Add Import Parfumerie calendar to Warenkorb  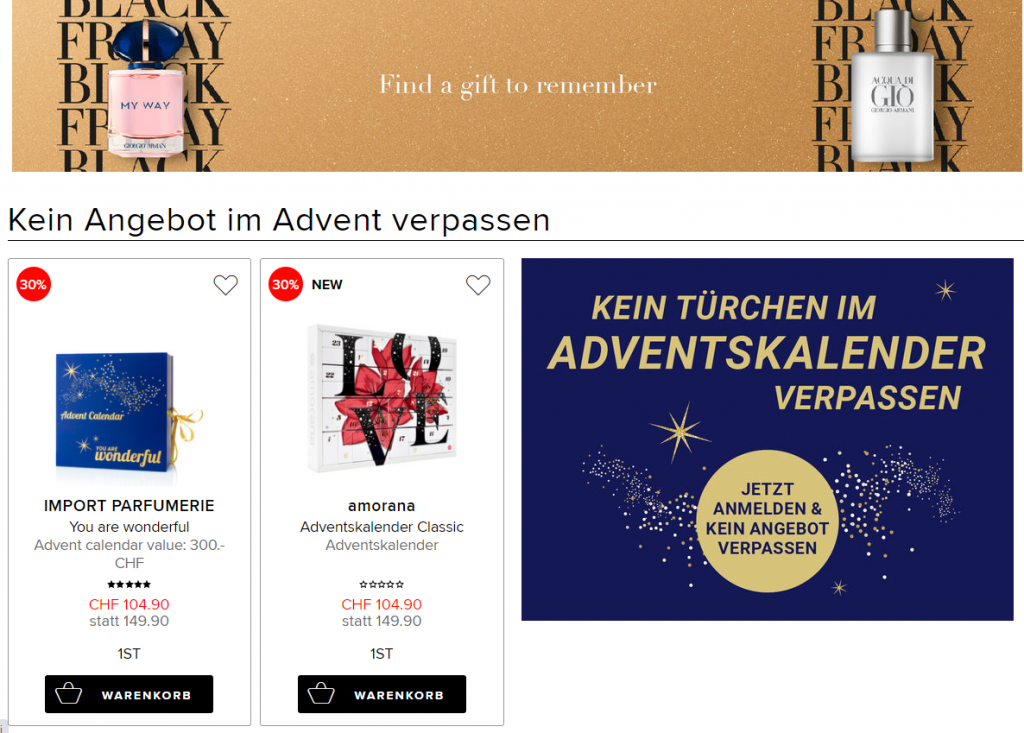point(129,694)
